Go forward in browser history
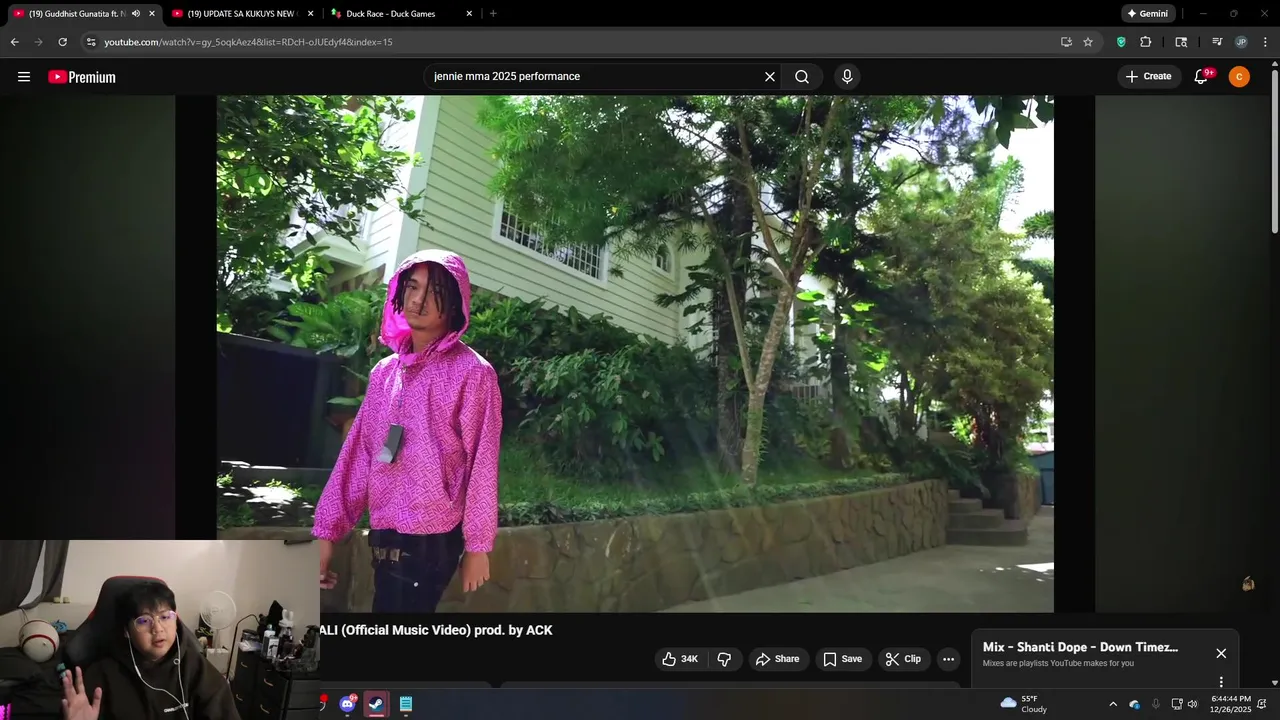The image size is (1280, 720). click(38, 42)
